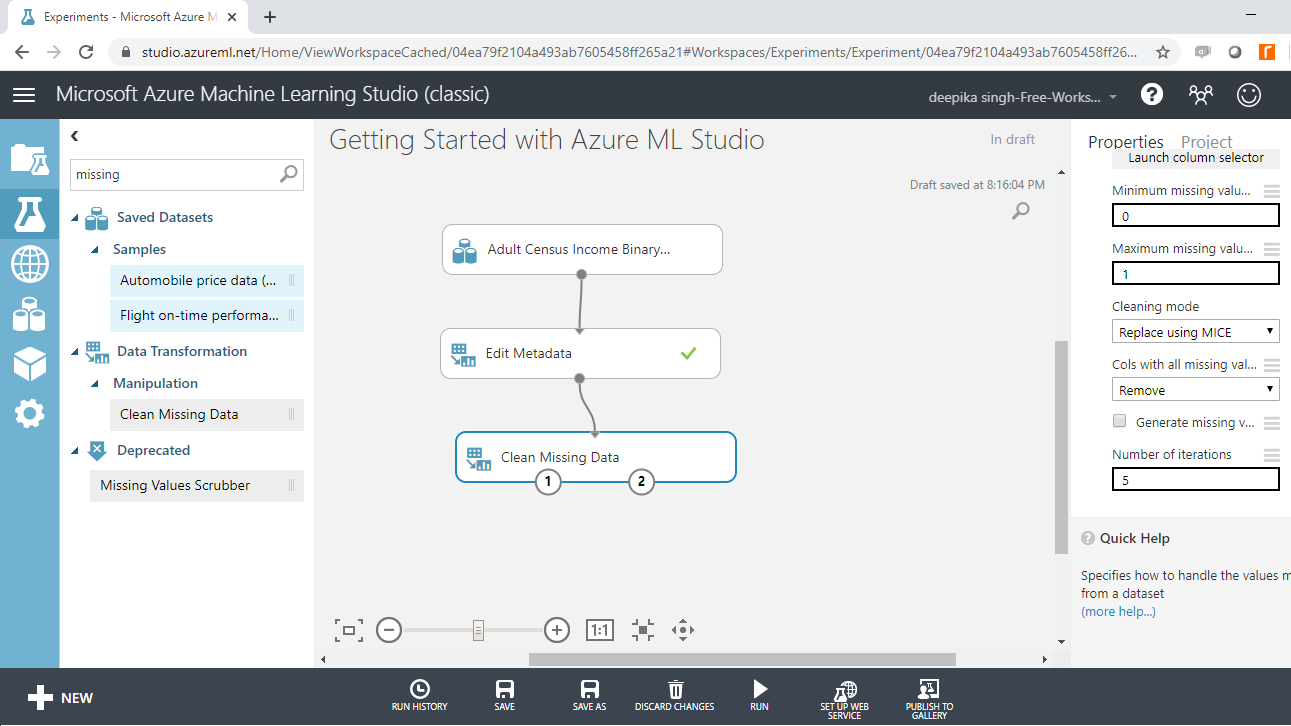Open the Cleaning mode dropdown
The image size is (1291, 726).
(x=1195, y=332)
